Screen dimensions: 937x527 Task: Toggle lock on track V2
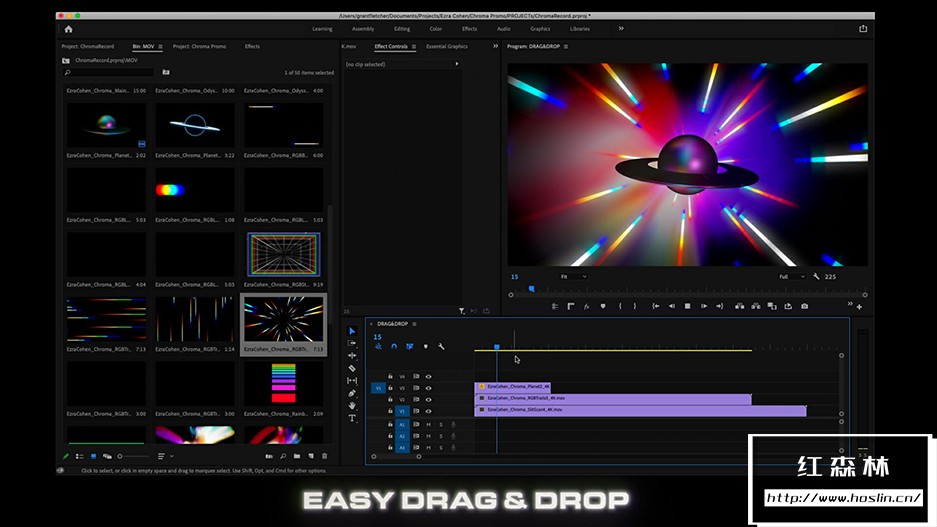(x=390, y=399)
